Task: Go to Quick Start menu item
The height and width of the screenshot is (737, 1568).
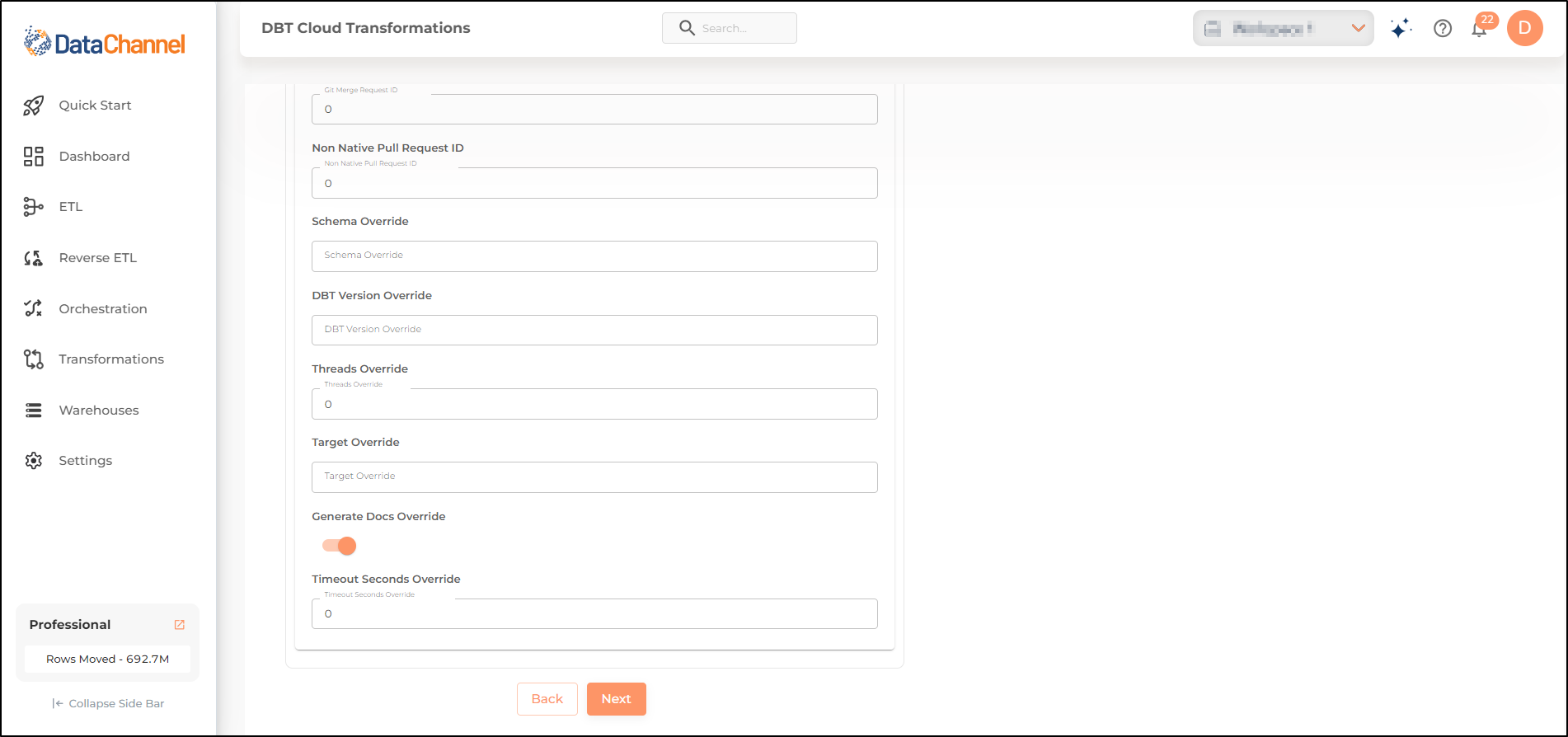Action: click(x=95, y=106)
